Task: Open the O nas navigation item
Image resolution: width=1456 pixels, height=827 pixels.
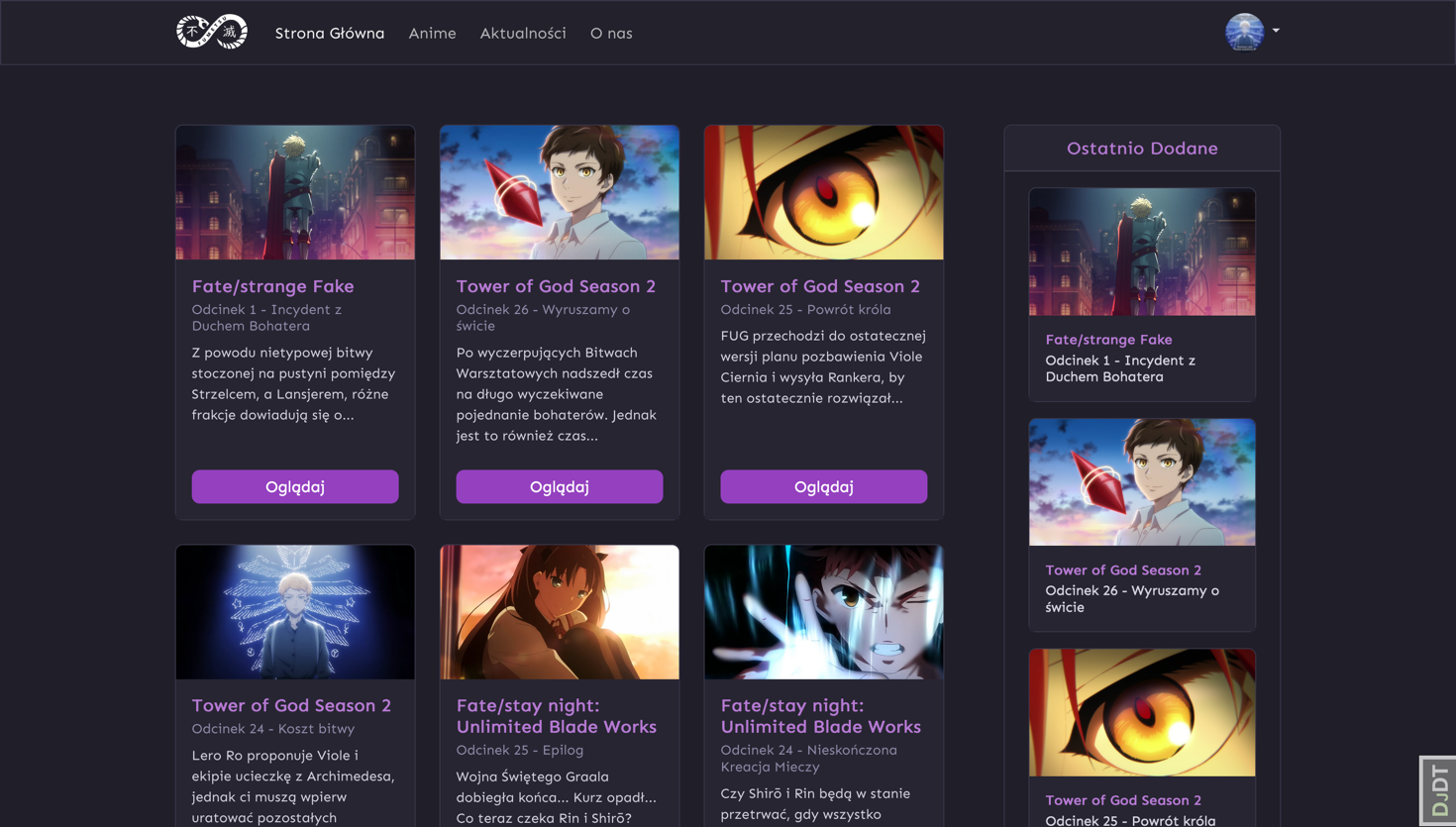Action: (x=611, y=33)
